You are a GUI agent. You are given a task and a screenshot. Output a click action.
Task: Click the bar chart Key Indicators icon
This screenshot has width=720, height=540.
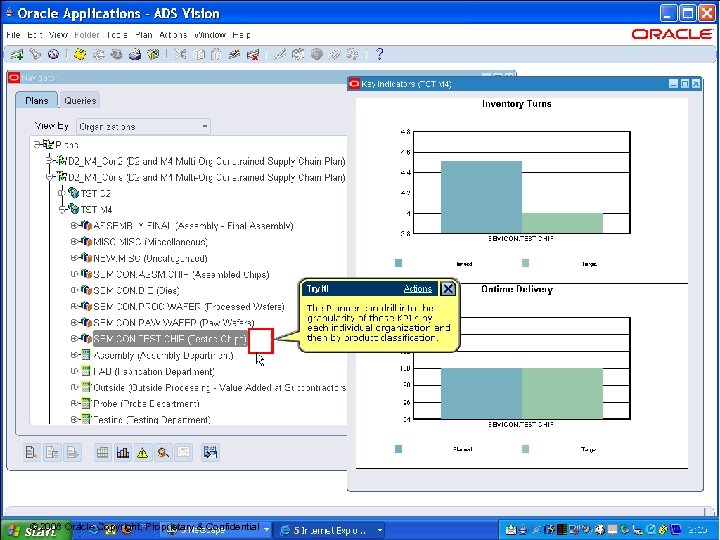123,453
